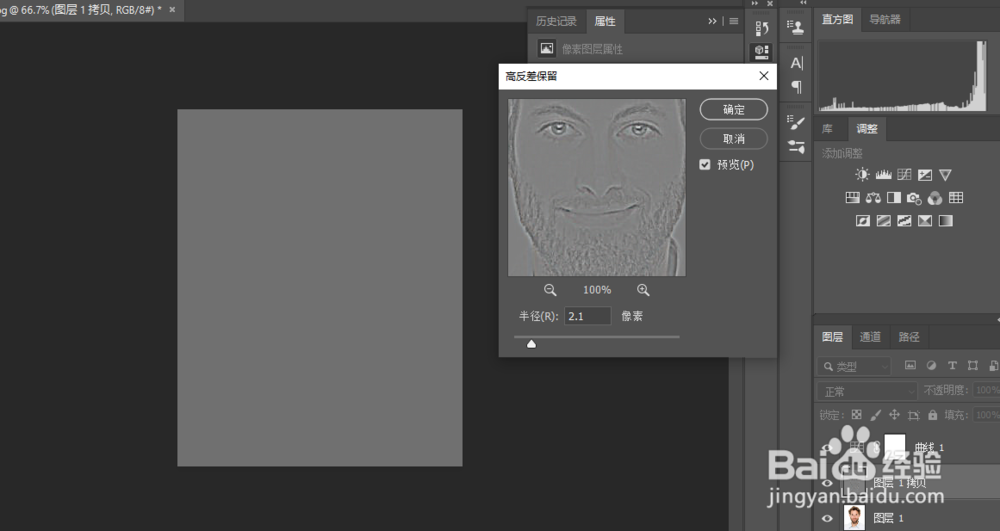The height and width of the screenshot is (531, 1000).
Task: Confirm High Pass with 确定
Action: click(x=733, y=110)
